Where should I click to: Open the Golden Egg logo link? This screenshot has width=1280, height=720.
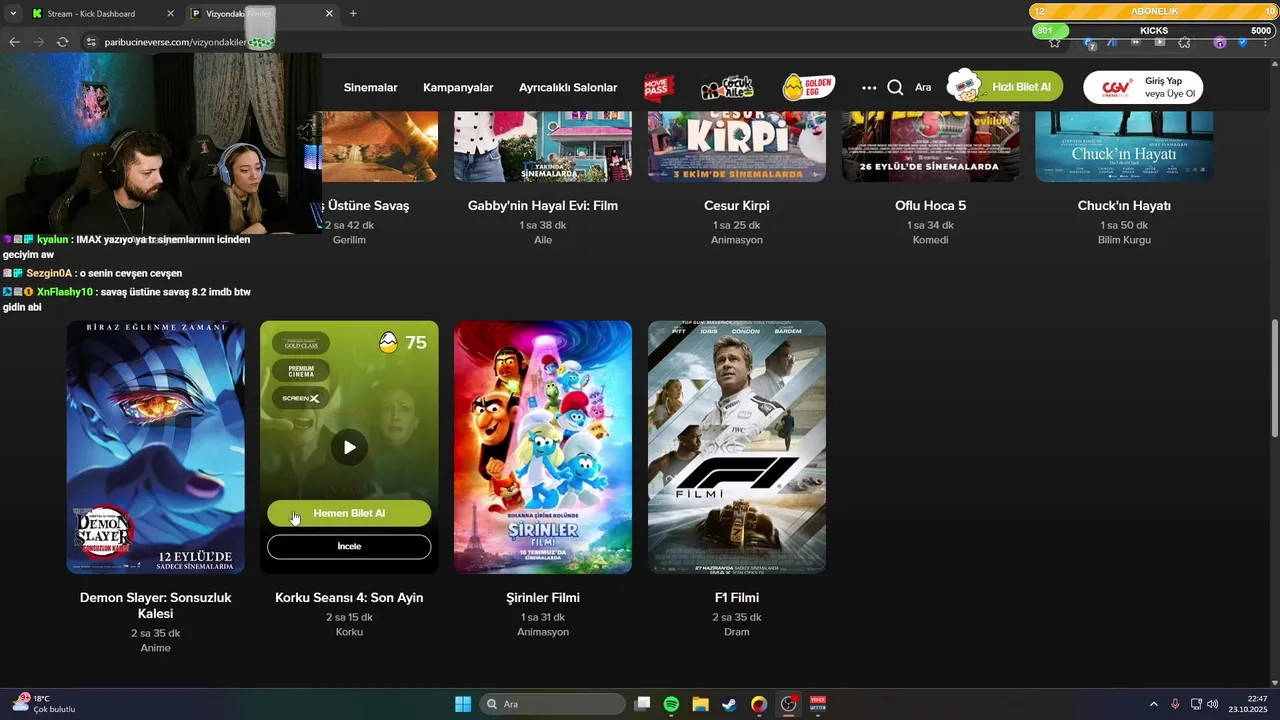[x=808, y=87]
